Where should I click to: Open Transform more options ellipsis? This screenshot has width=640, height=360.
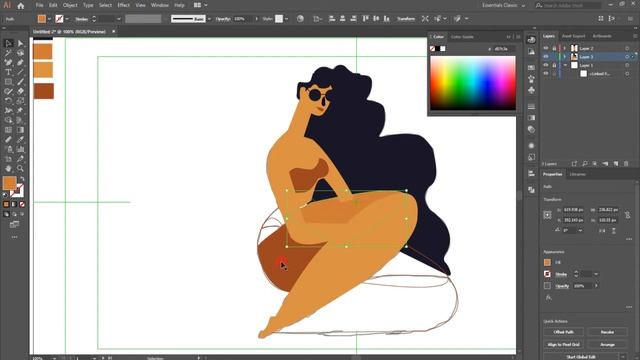pos(629,239)
